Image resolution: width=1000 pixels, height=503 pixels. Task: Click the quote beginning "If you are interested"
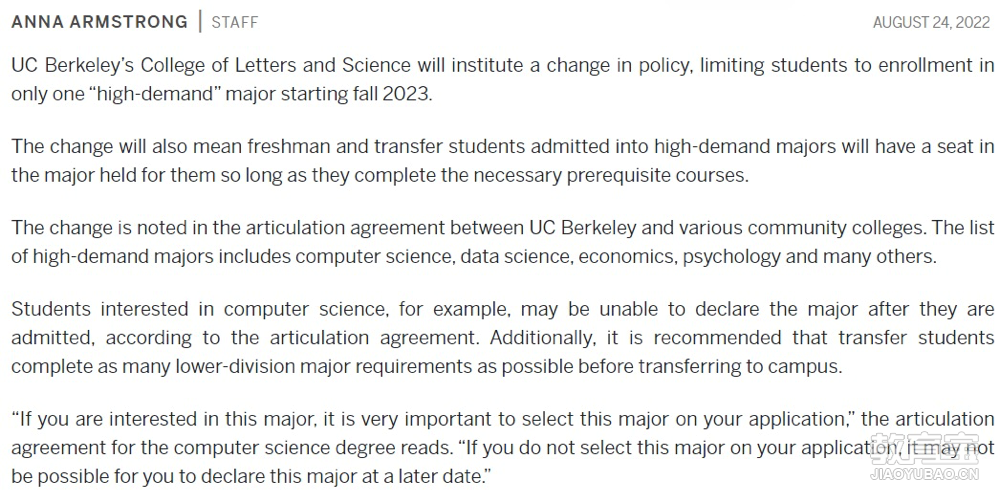tap(503, 448)
